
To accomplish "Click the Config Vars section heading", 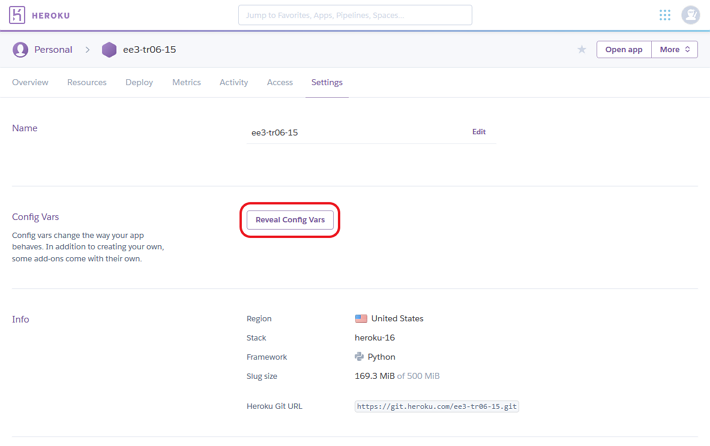I will pos(35,217).
